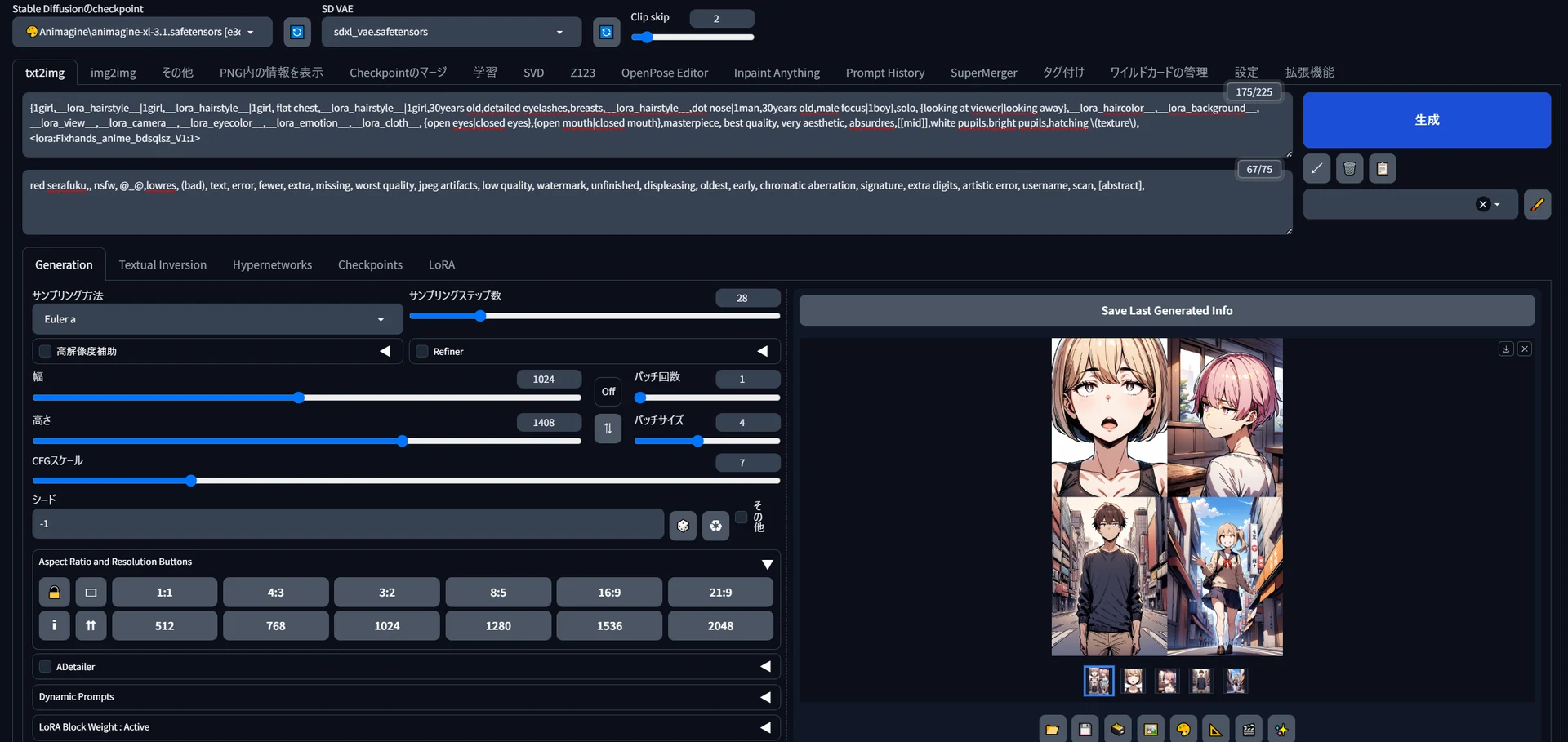Viewport: 1568px width, 742px height.
Task: Expand the 高解像度補助 section arrow
Action: [385, 351]
